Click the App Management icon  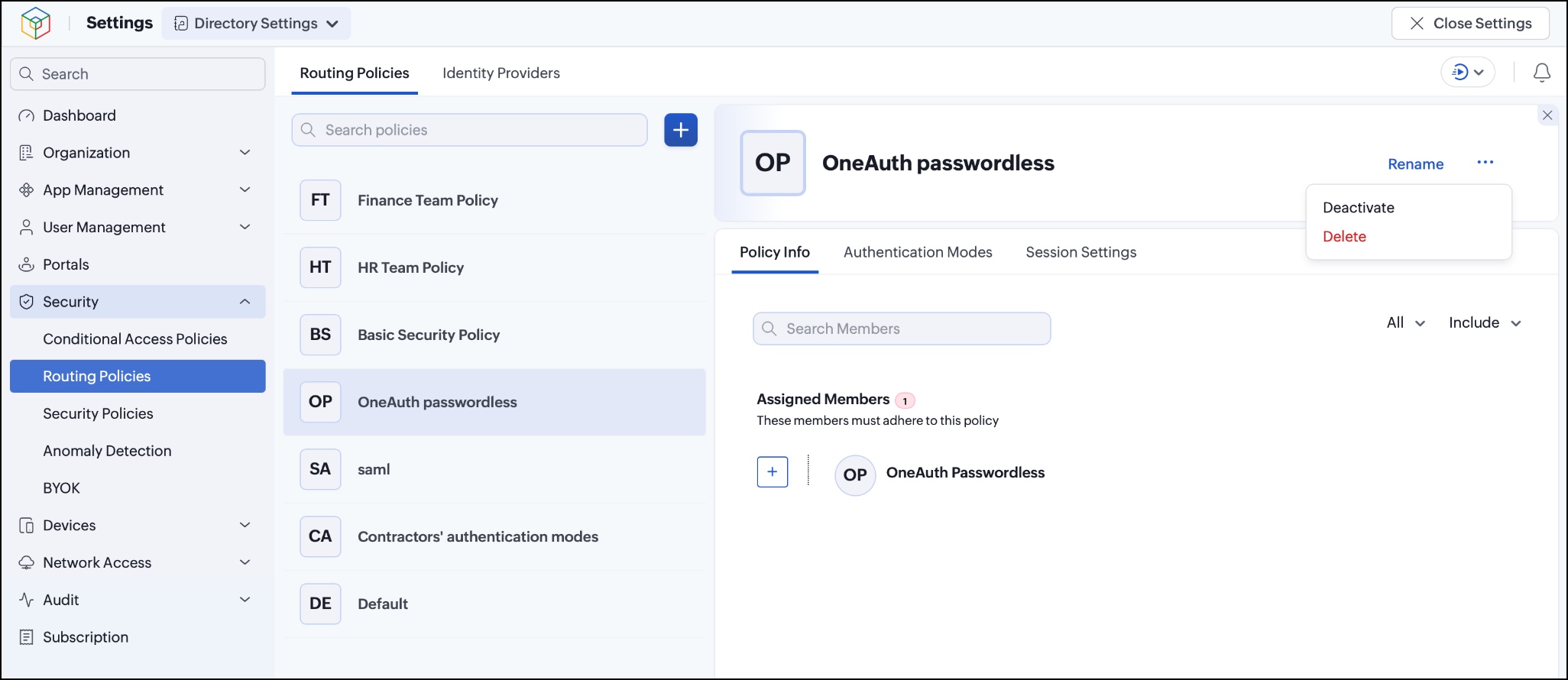[x=27, y=190]
